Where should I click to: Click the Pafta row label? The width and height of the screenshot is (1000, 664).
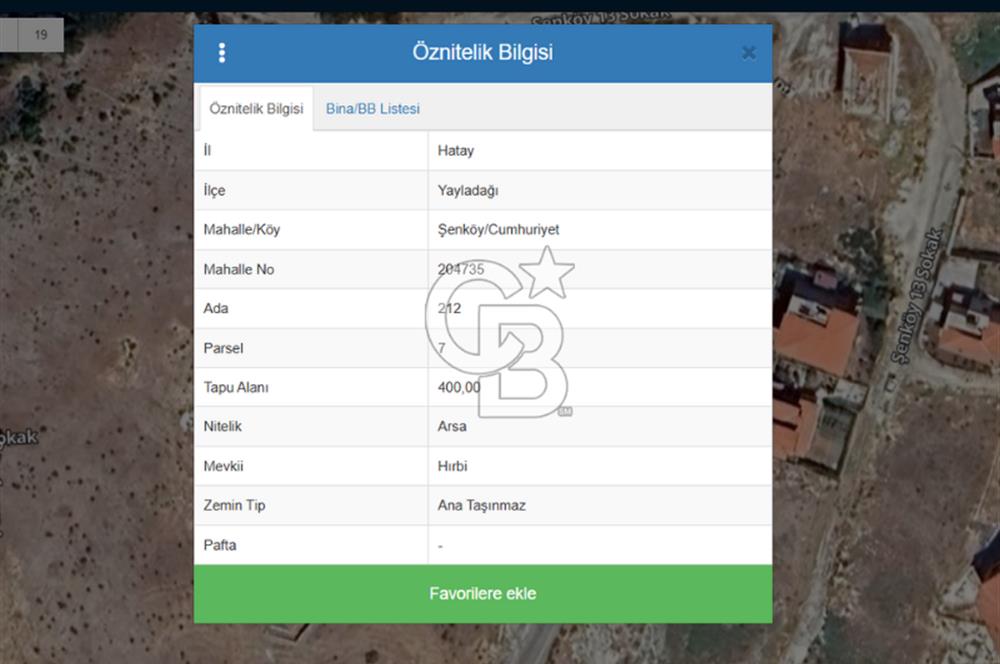coord(220,545)
